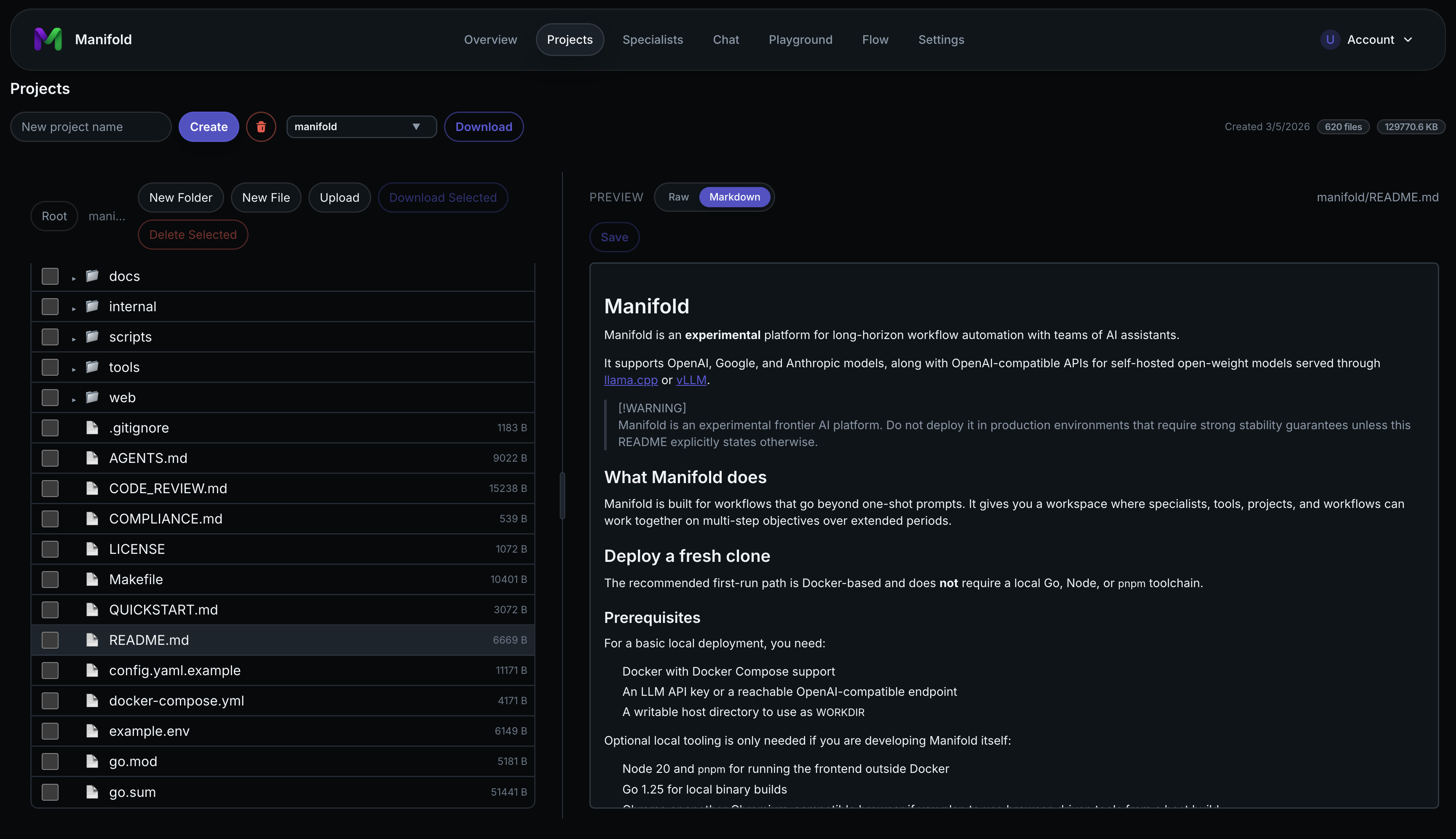Click the go.mod file icon
This screenshot has width=1456, height=839.
(92, 761)
